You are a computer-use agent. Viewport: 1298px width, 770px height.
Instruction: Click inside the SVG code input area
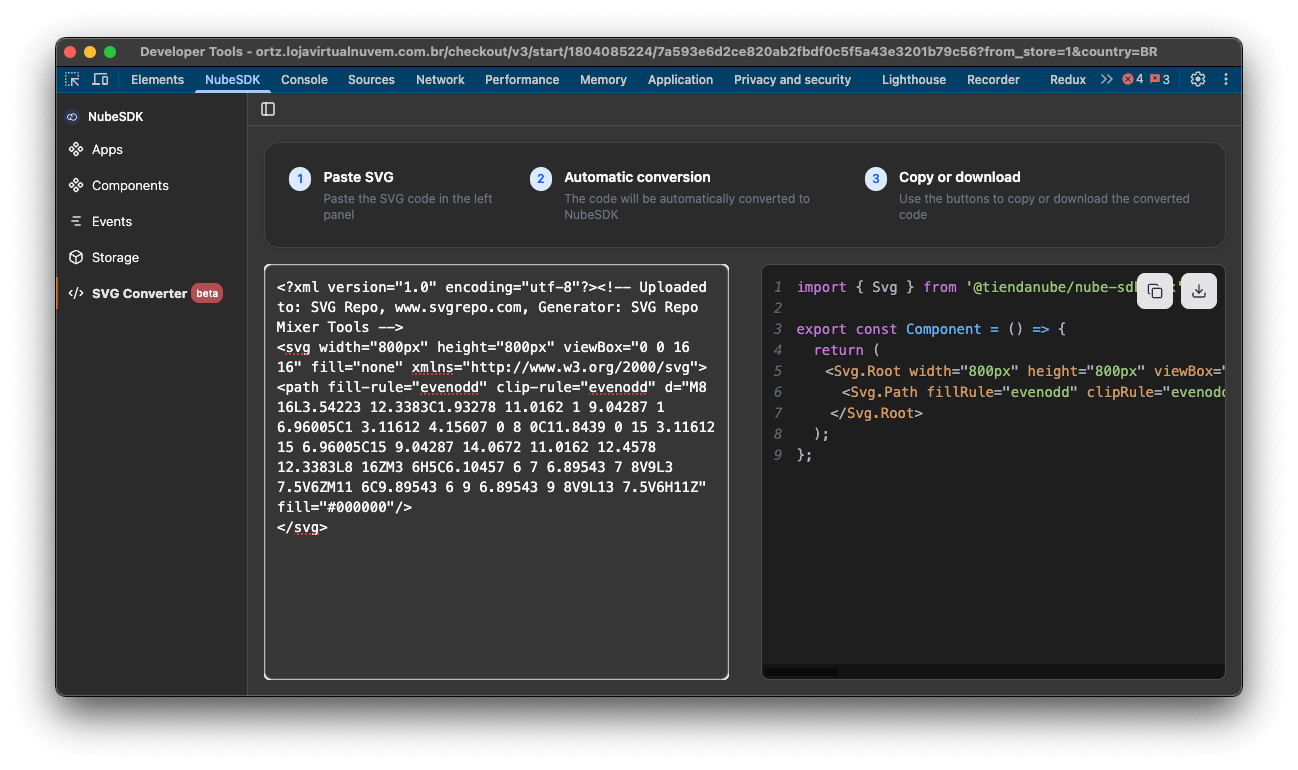(x=496, y=470)
